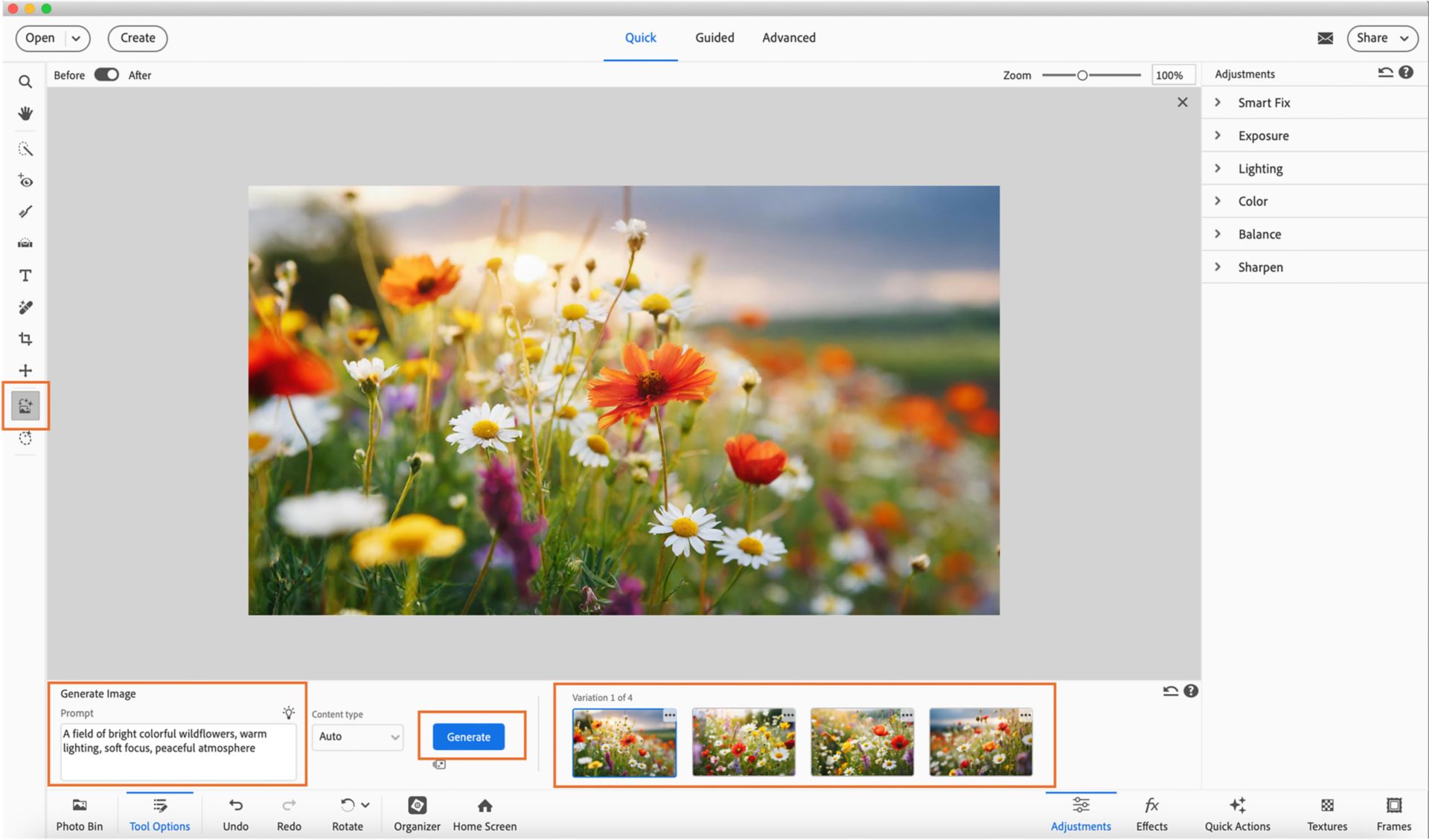This screenshot has height=840, width=1429.
Task: Select the Whiten Teeth tool
Action: coord(25,212)
